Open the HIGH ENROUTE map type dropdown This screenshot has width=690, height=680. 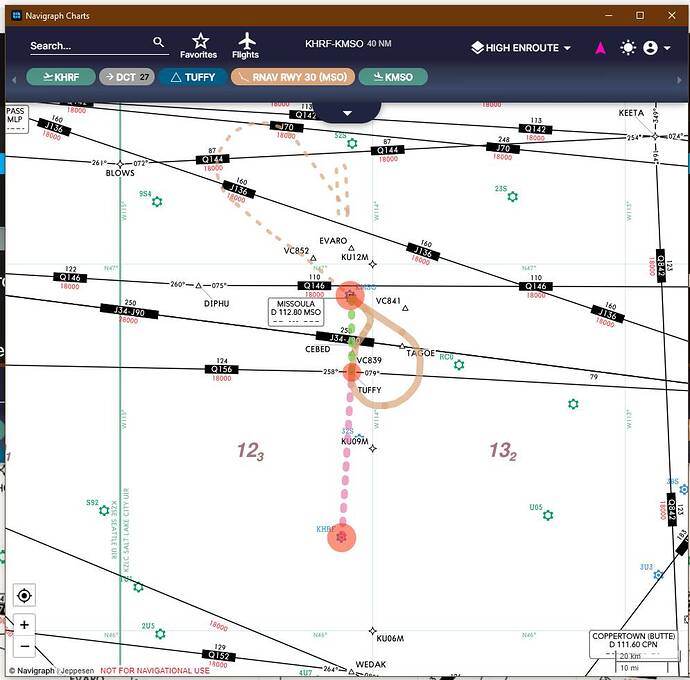pos(521,48)
